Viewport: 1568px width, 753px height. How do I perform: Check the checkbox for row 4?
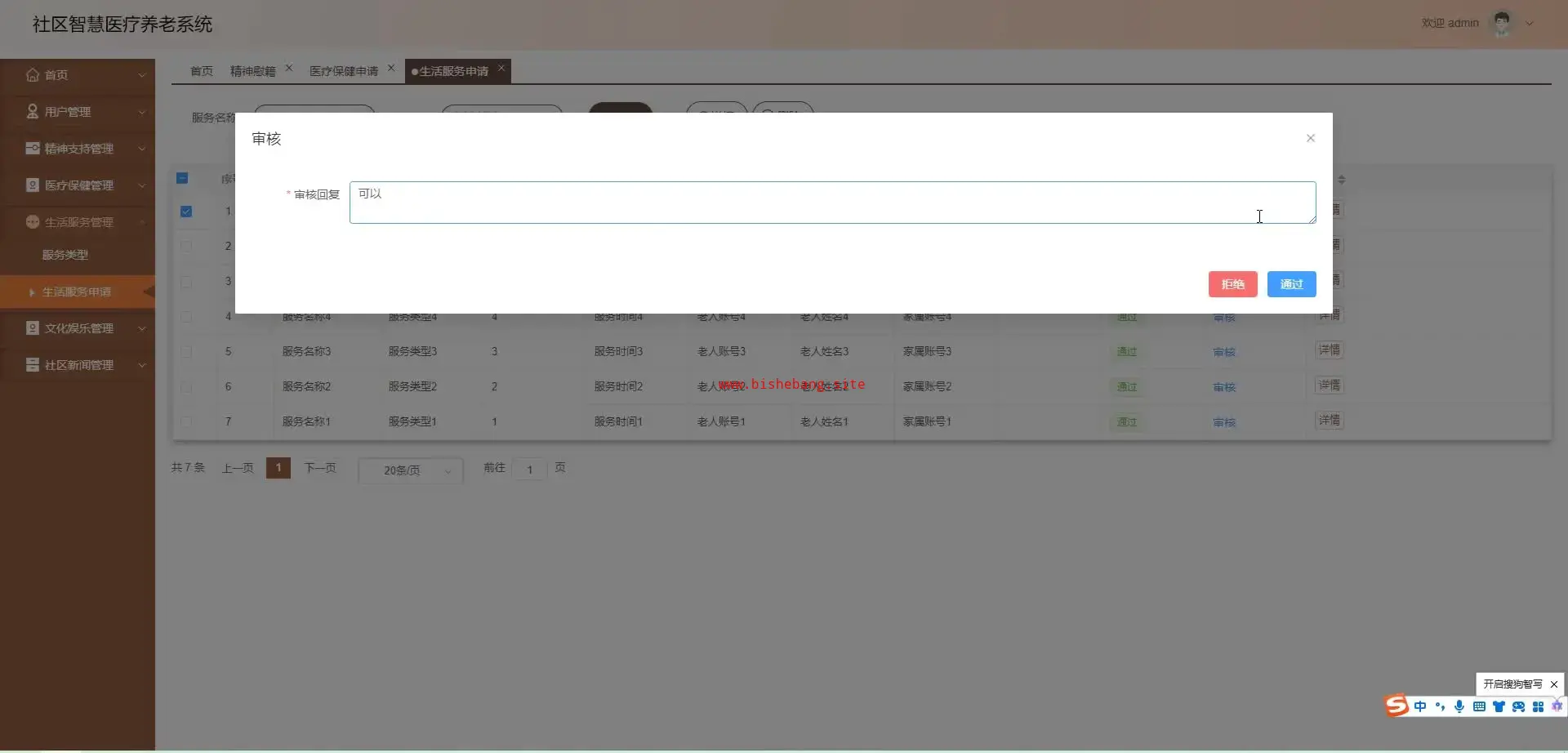[186, 316]
